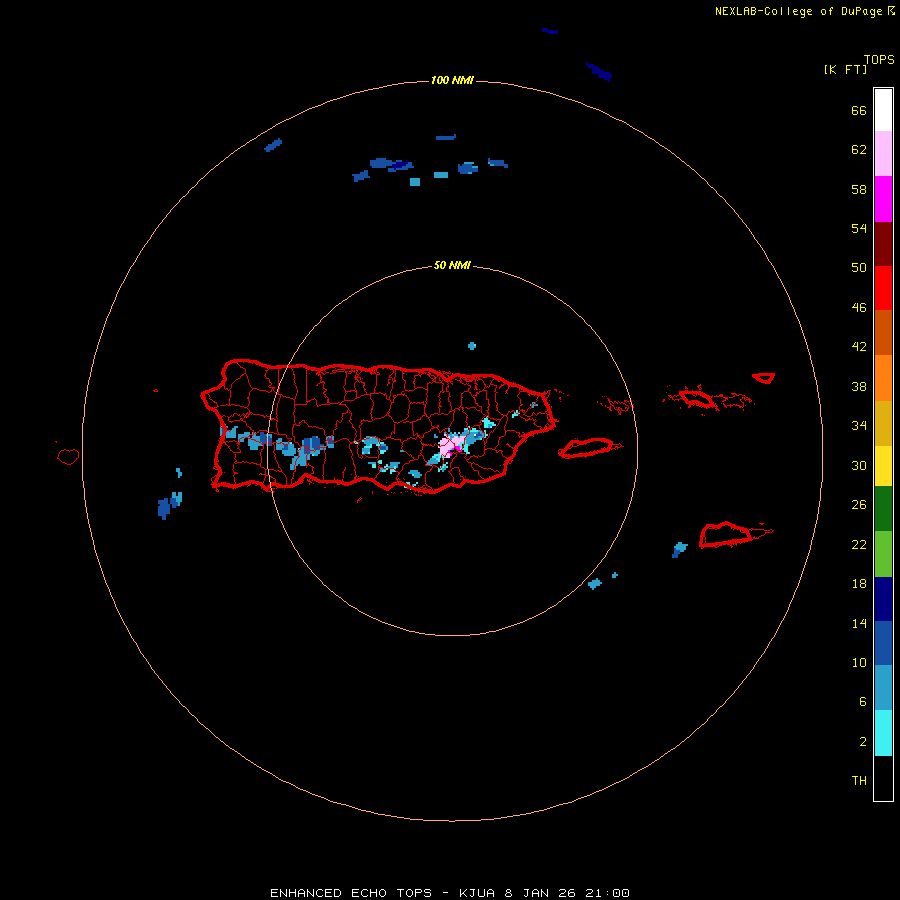This screenshot has width=900, height=900.
Task: Click the "KJUA" radar site identifier
Action: (x=477, y=893)
